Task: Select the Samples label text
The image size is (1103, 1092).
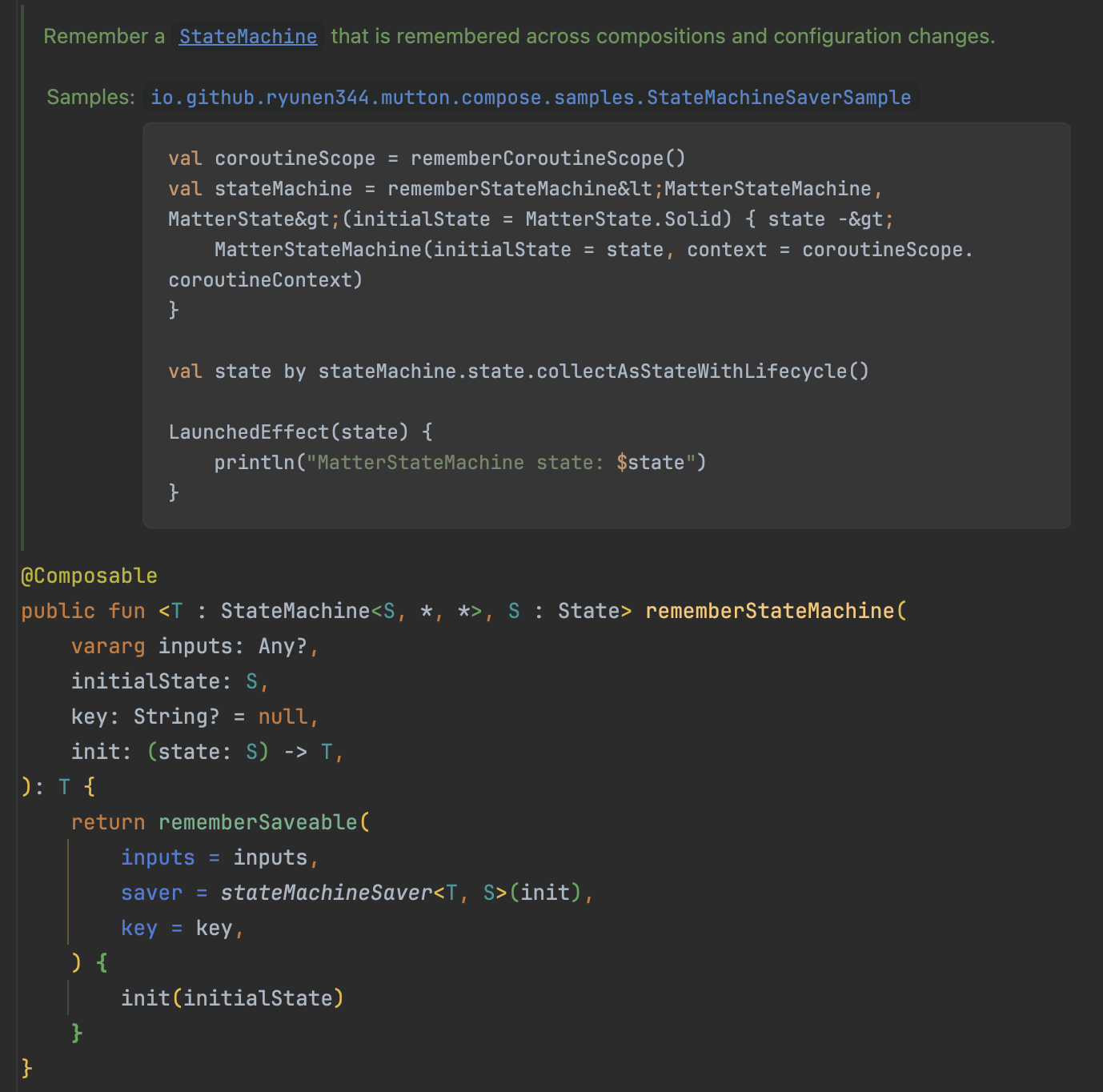Action: tap(88, 97)
